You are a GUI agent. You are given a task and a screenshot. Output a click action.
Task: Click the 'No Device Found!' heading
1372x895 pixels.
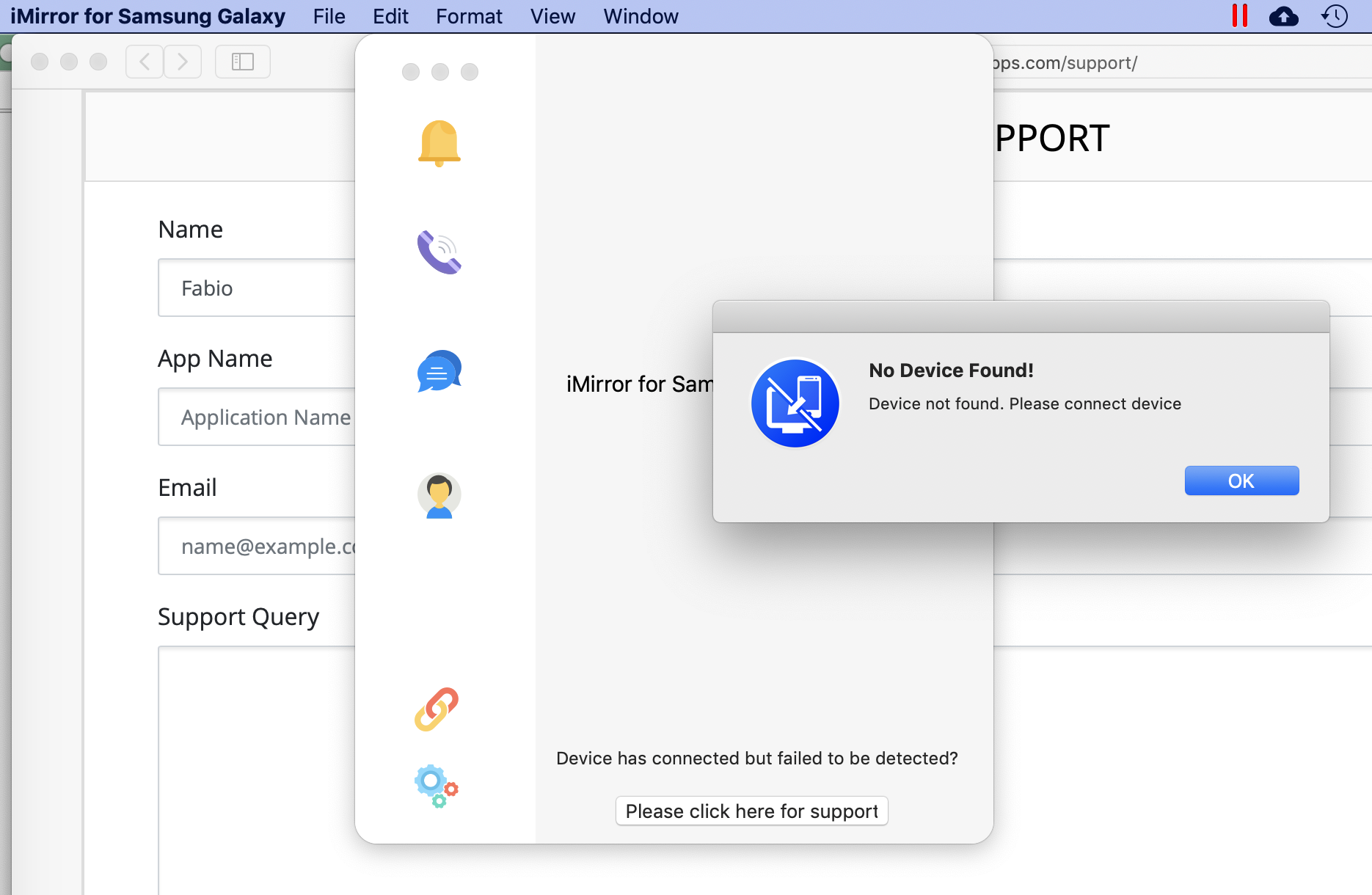point(951,370)
